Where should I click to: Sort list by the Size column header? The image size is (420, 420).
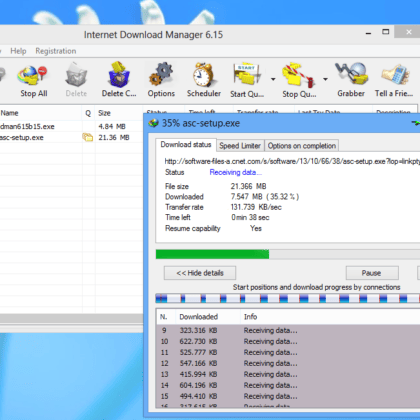pyautogui.click(x=119, y=113)
